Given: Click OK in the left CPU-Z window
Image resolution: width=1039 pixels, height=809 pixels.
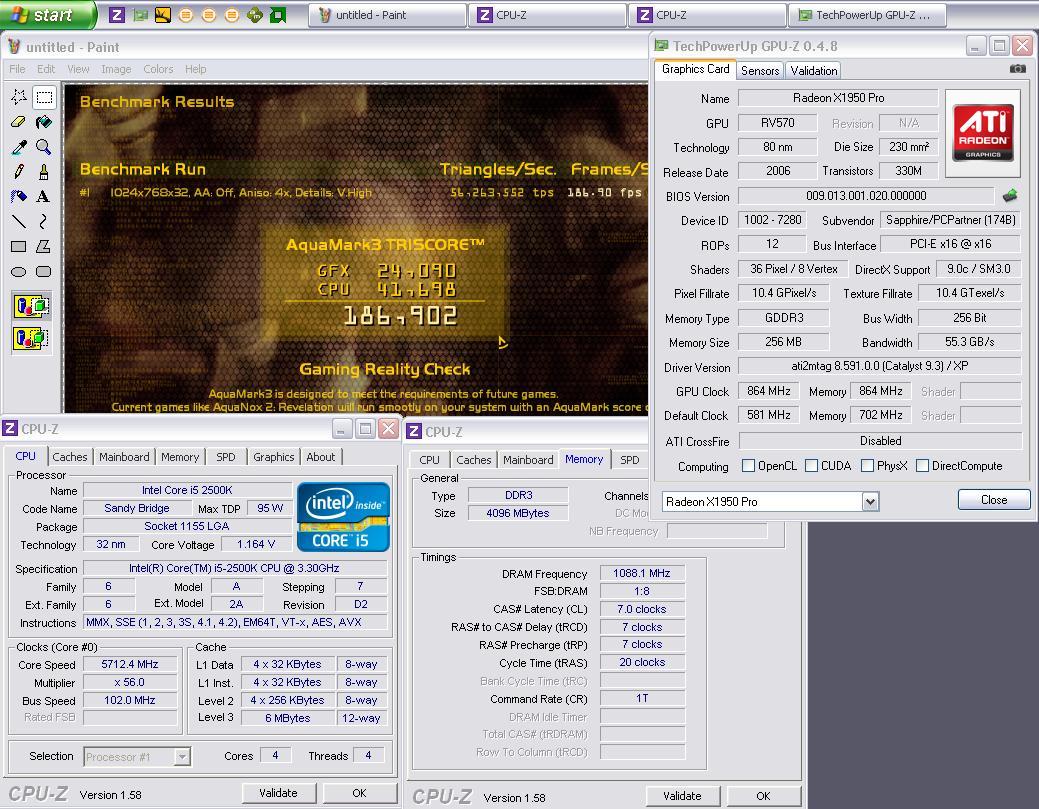Looking at the screenshot, I should [x=359, y=792].
